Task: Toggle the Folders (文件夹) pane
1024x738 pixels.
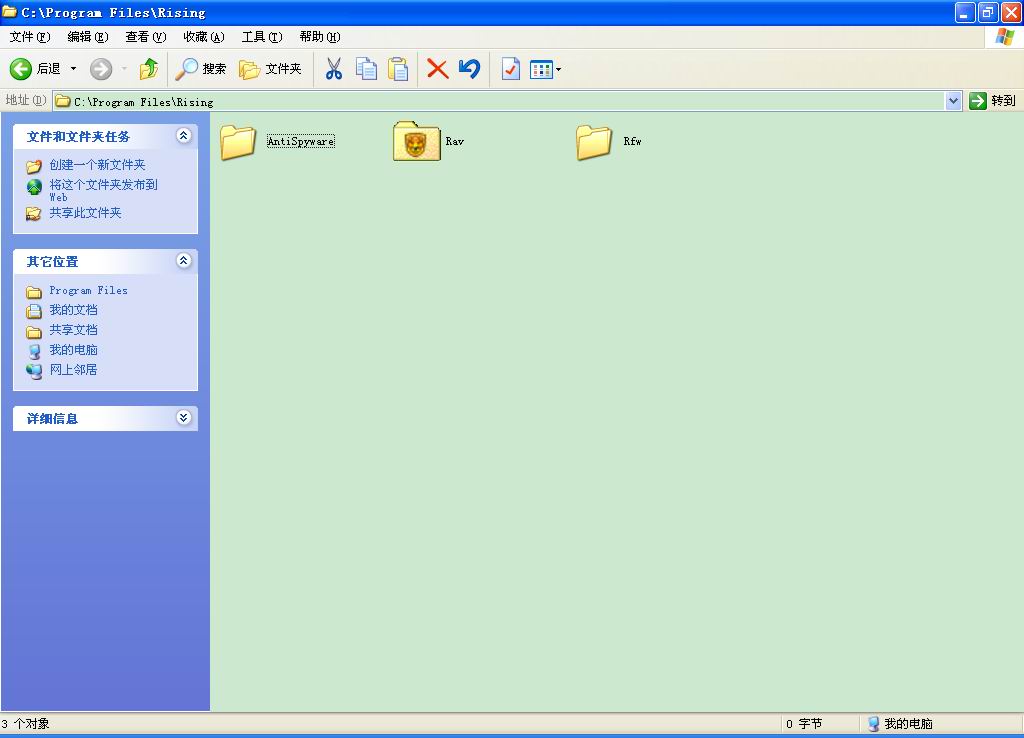Action: (270, 69)
